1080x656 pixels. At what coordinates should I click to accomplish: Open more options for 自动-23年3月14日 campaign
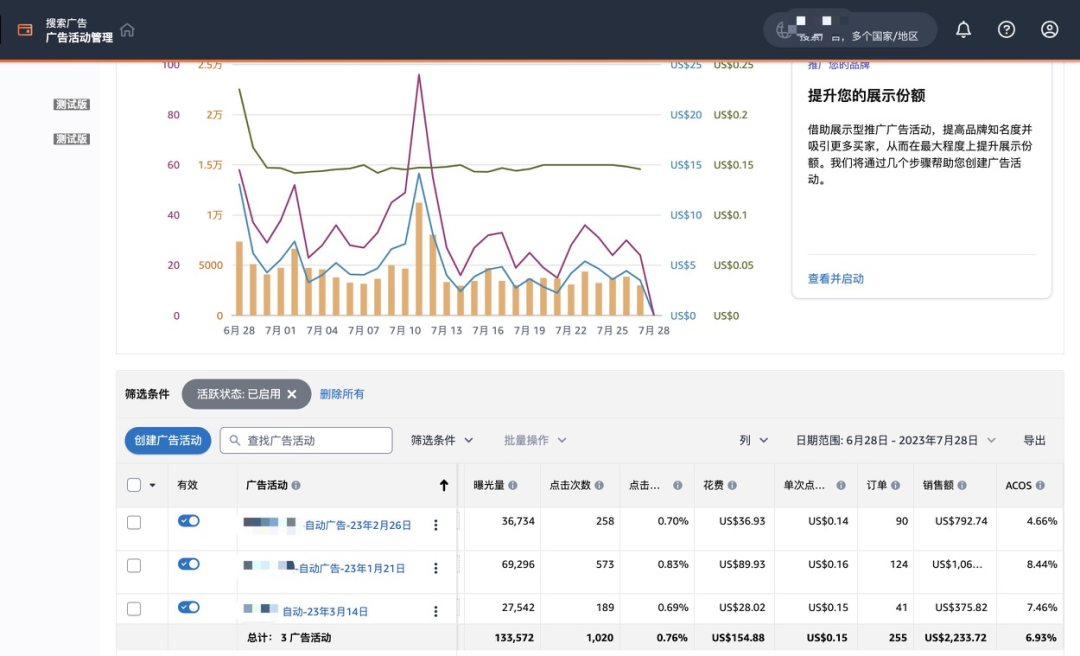click(x=435, y=611)
